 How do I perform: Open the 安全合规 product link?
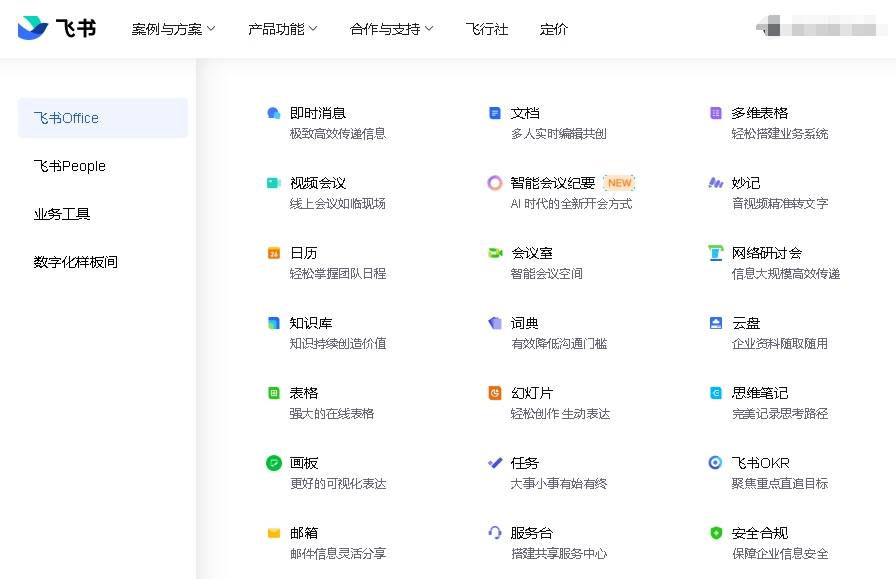click(x=759, y=533)
